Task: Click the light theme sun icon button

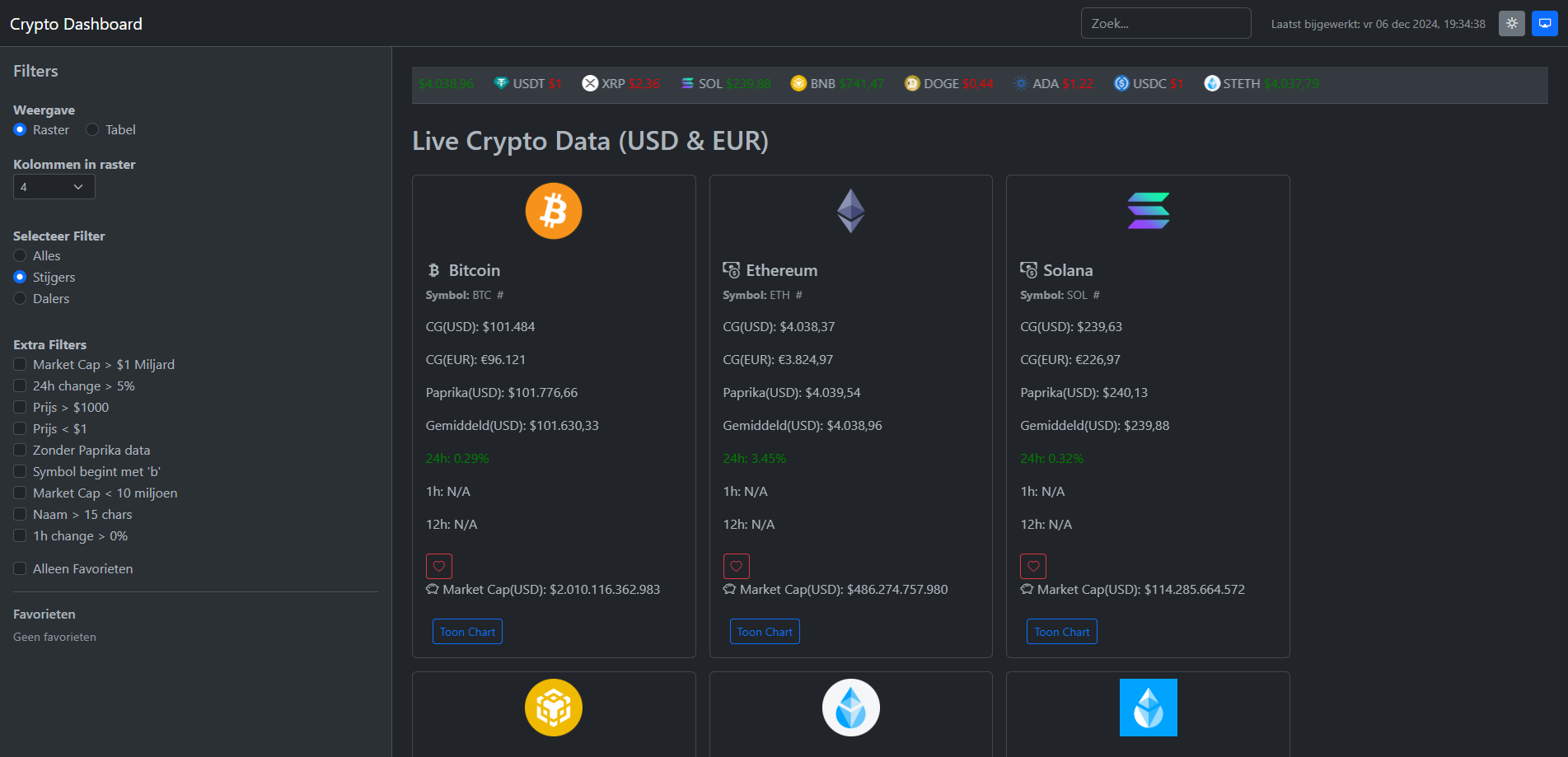Action: pos(1512,23)
